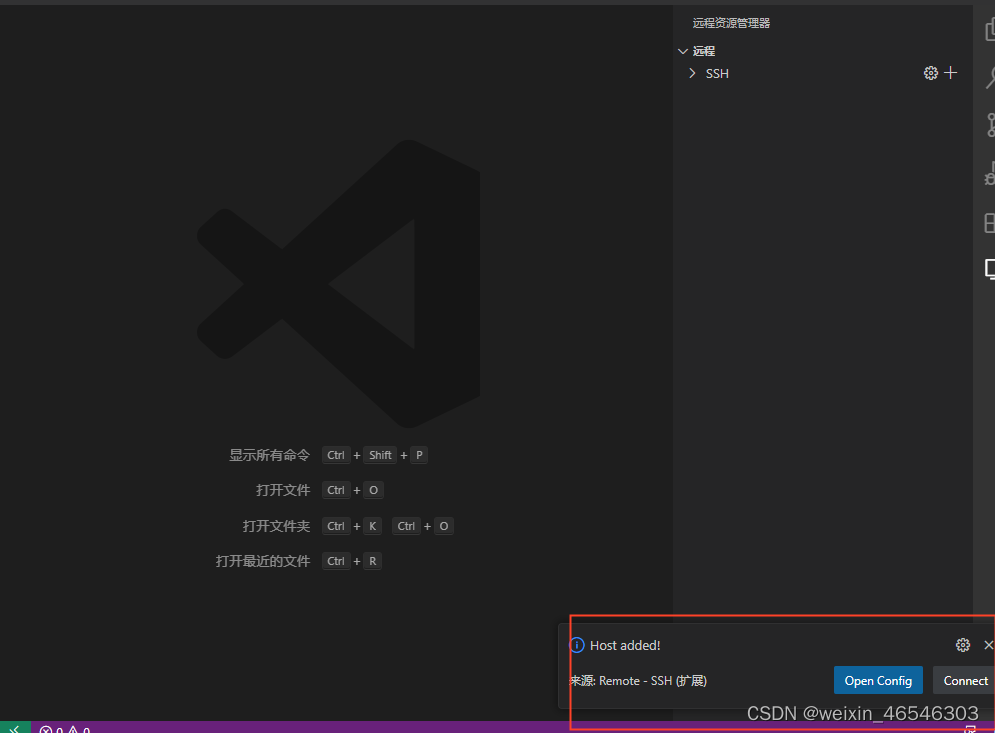Dismiss the Host added! notification
995x733 pixels.
tap(988, 645)
